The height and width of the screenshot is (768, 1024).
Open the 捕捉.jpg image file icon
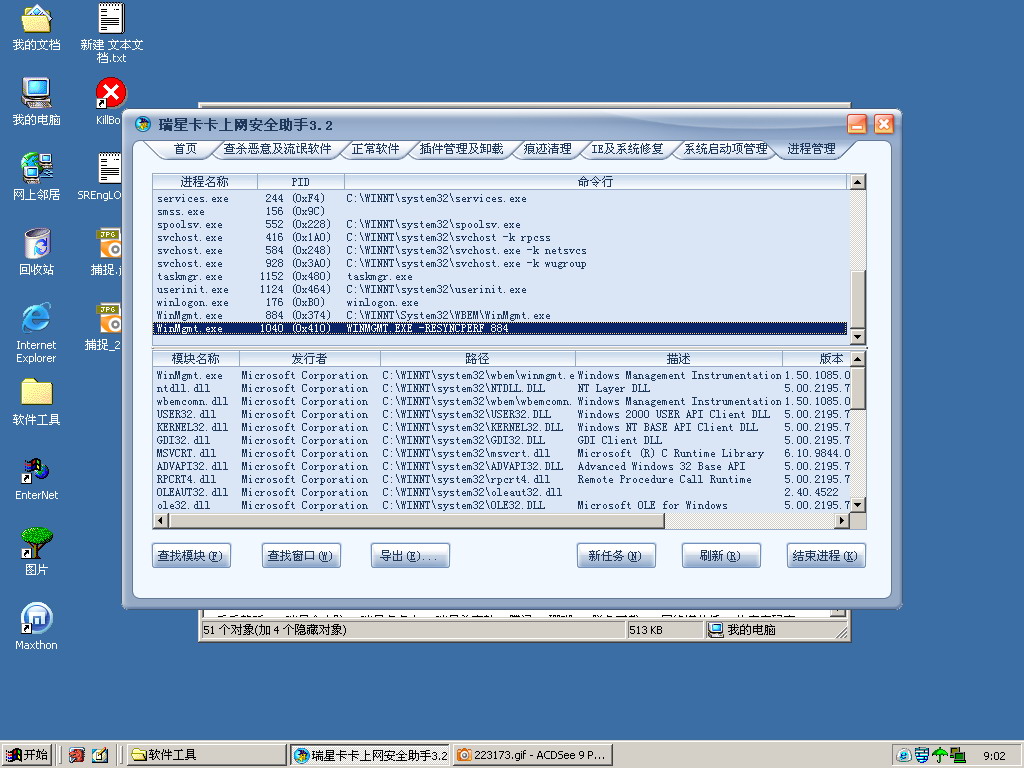pyautogui.click(x=109, y=243)
